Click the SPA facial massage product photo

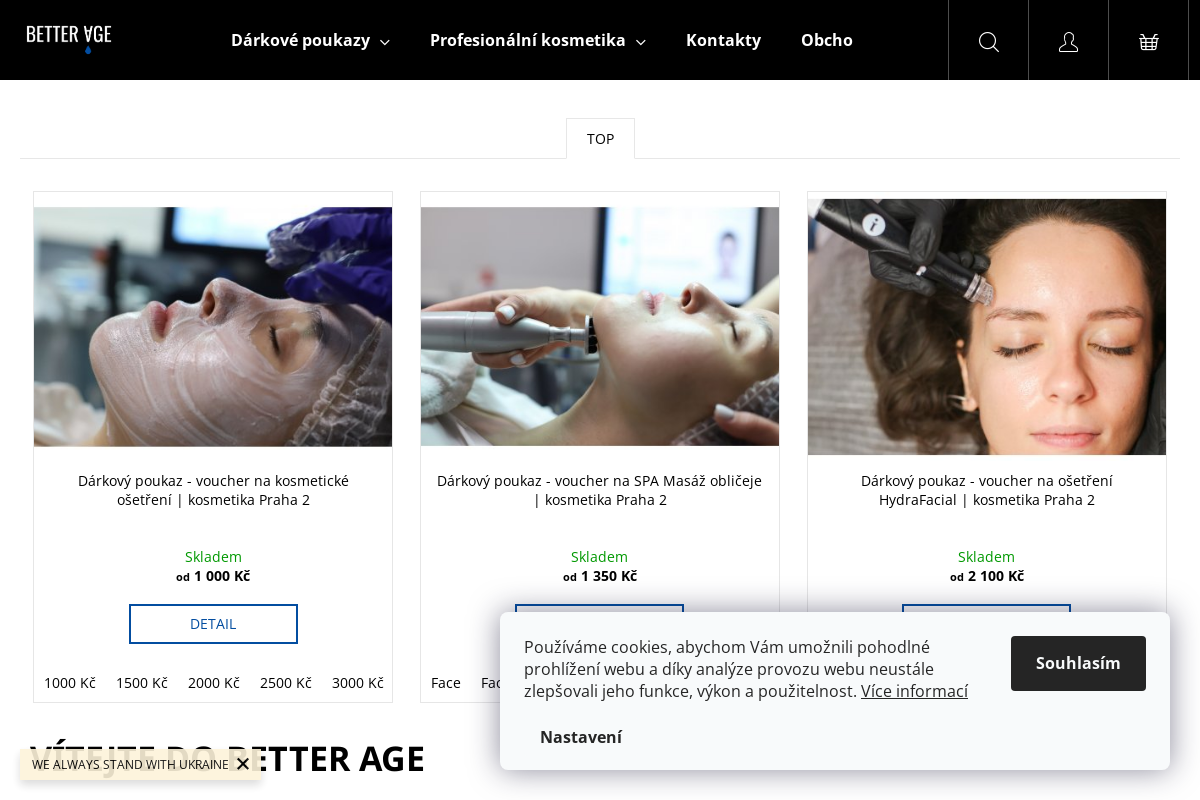[x=599, y=326]
